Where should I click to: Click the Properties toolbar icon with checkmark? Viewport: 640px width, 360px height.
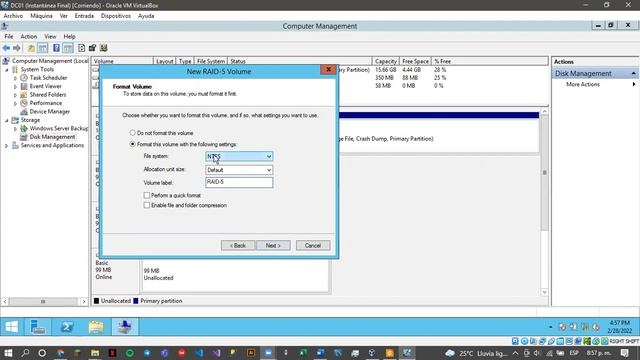click(x=93, y=48)
